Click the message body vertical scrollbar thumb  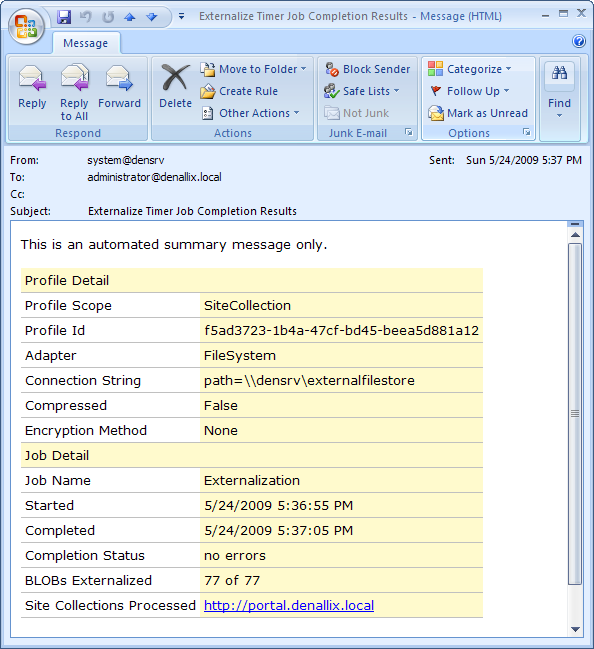click(575, 414)
